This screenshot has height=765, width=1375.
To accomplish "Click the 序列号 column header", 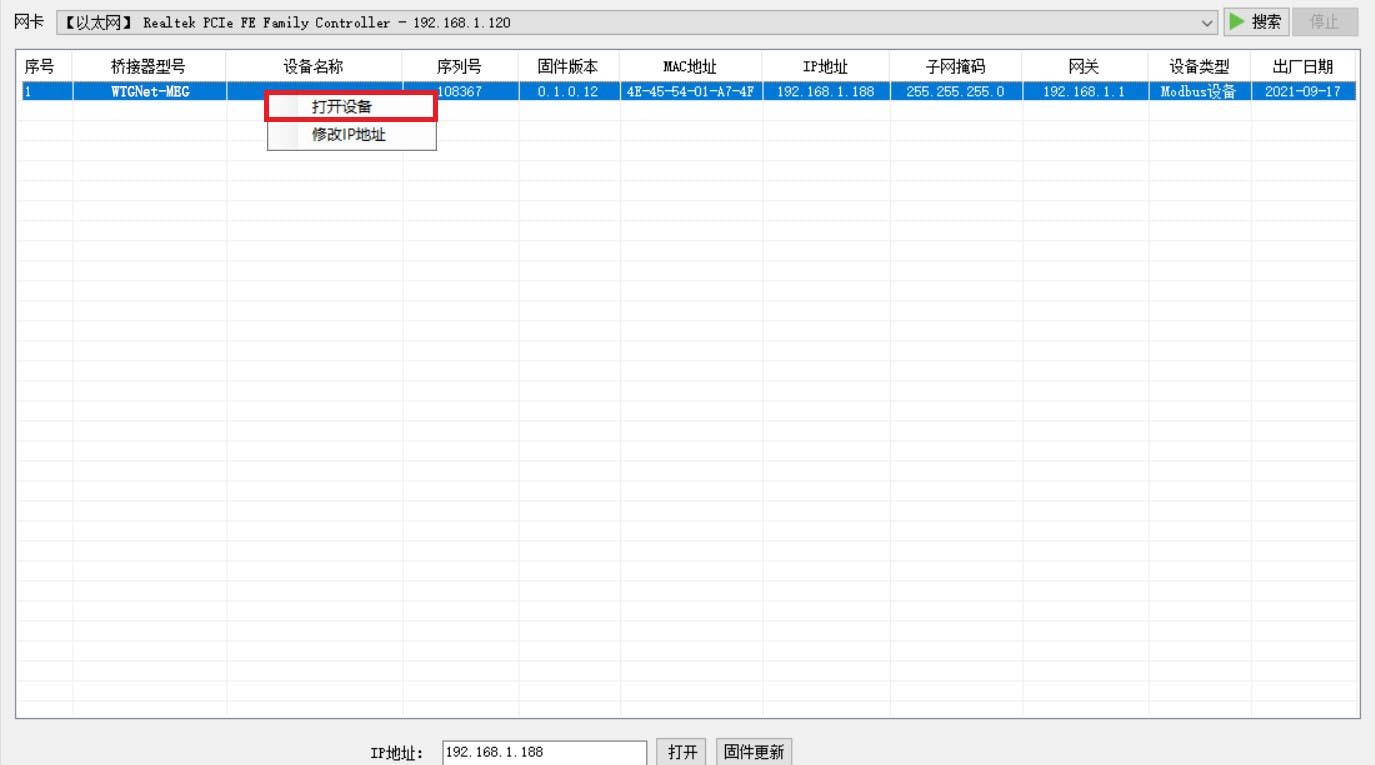I will [x=460, y=67].
